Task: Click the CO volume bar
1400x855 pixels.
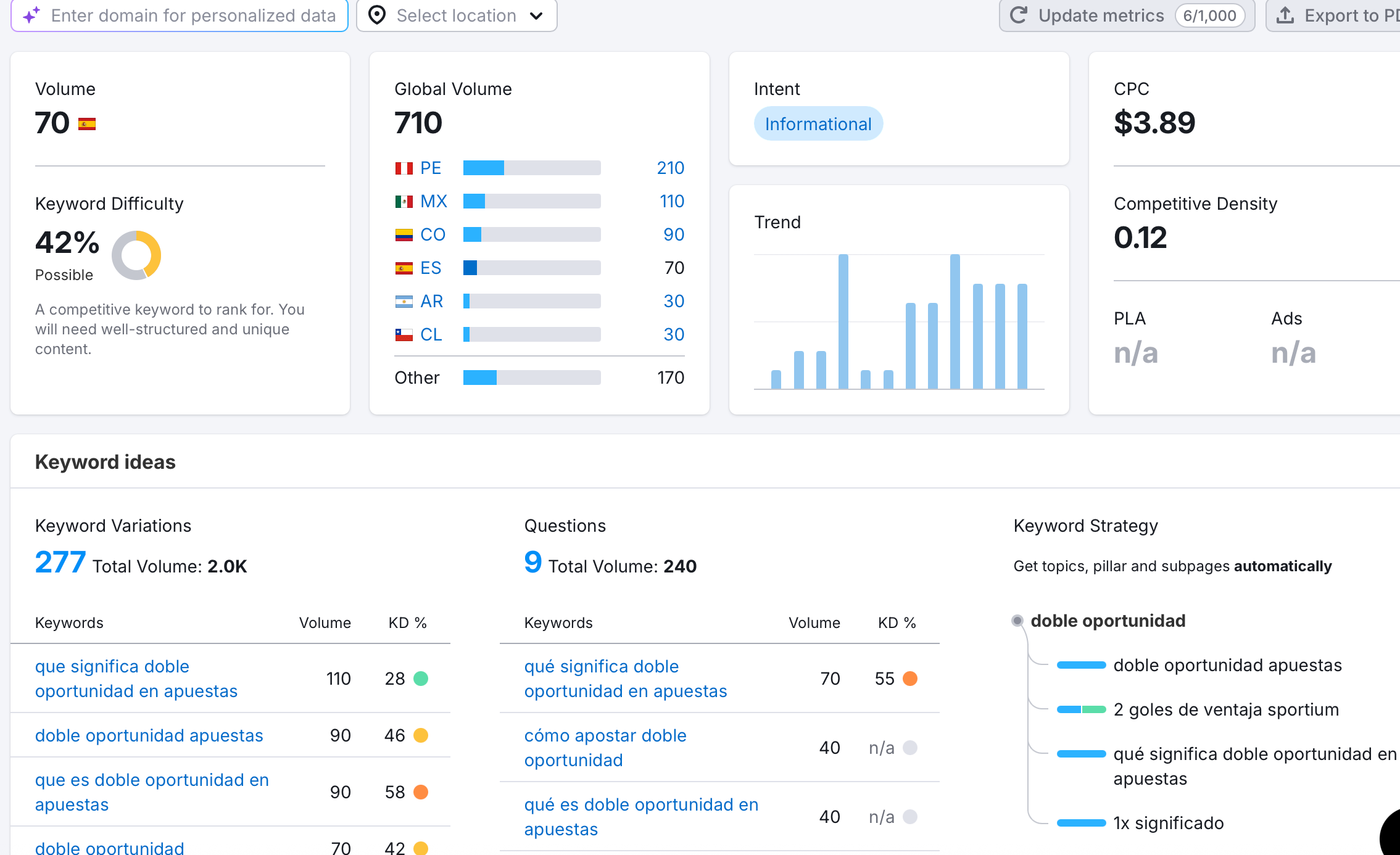Action: point(531,234)
